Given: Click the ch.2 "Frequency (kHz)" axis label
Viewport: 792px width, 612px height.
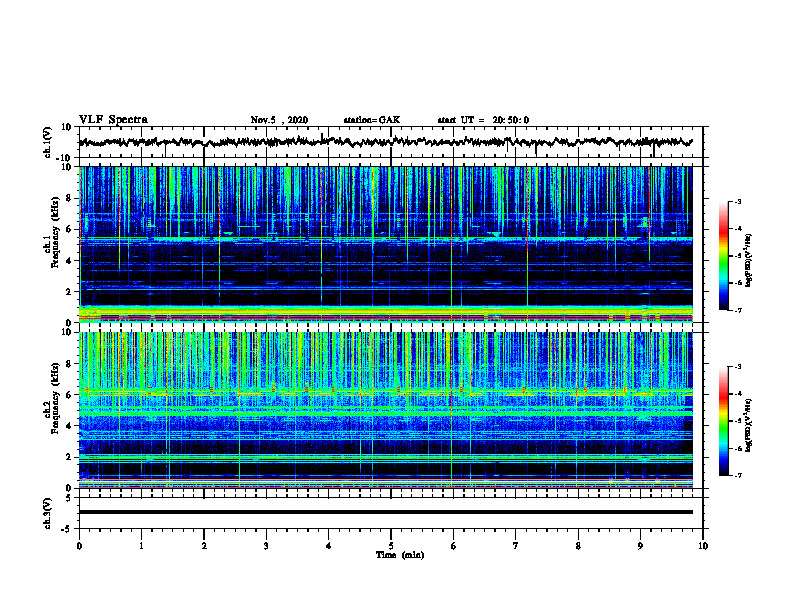Looking at the screenshot, I should 56,398.
